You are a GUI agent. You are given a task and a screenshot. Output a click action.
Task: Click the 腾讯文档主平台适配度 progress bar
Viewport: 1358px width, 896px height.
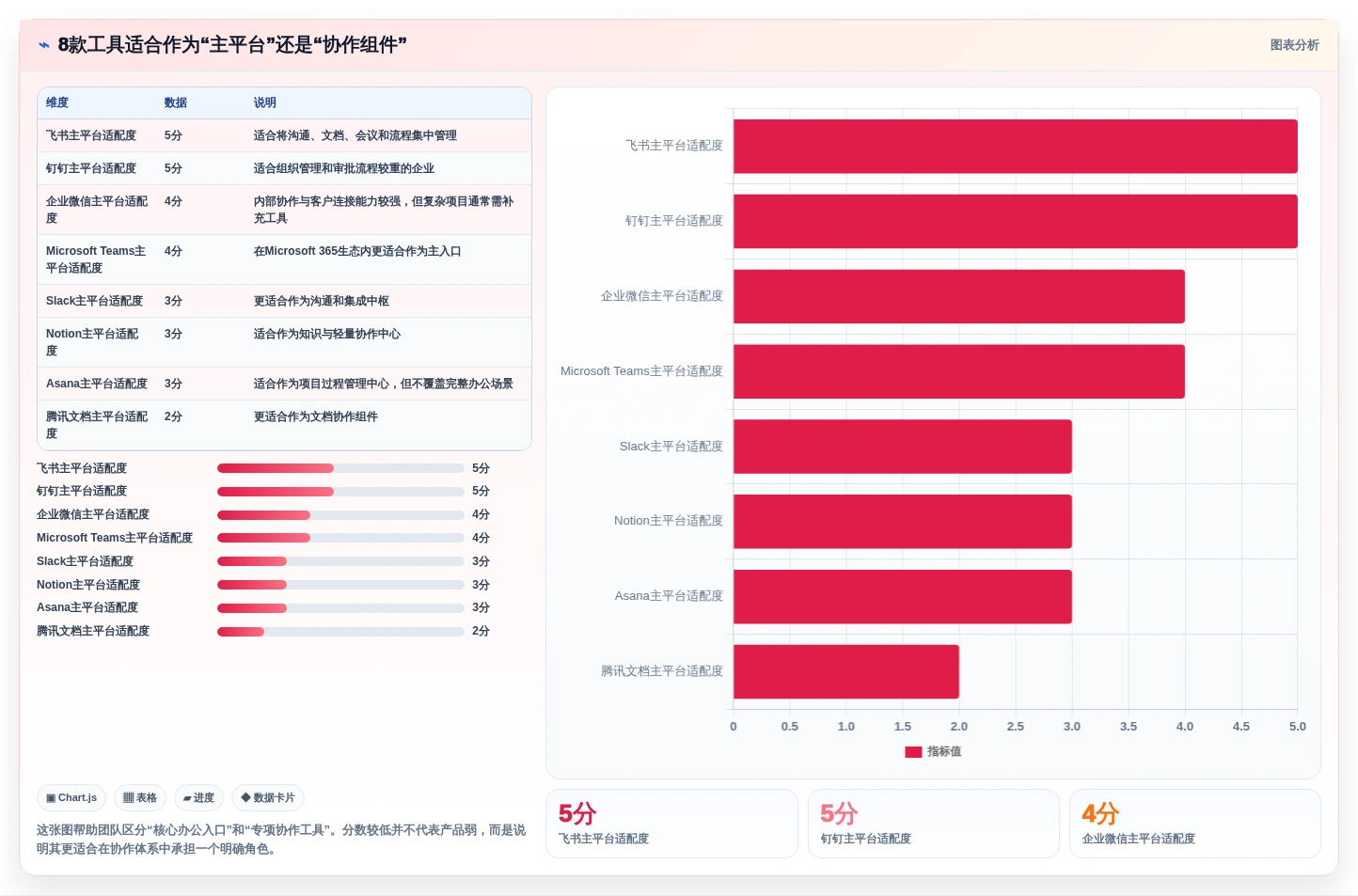coord(340,631)
